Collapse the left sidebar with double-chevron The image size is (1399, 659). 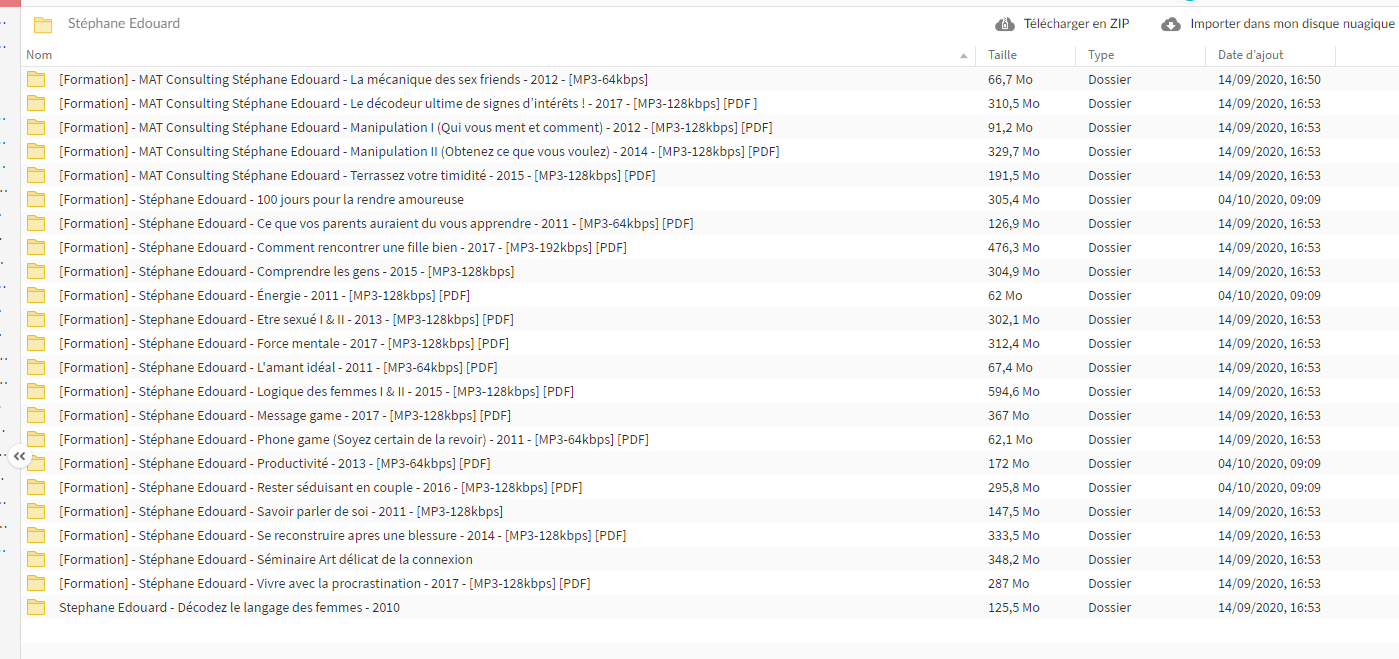coord(19,456)
